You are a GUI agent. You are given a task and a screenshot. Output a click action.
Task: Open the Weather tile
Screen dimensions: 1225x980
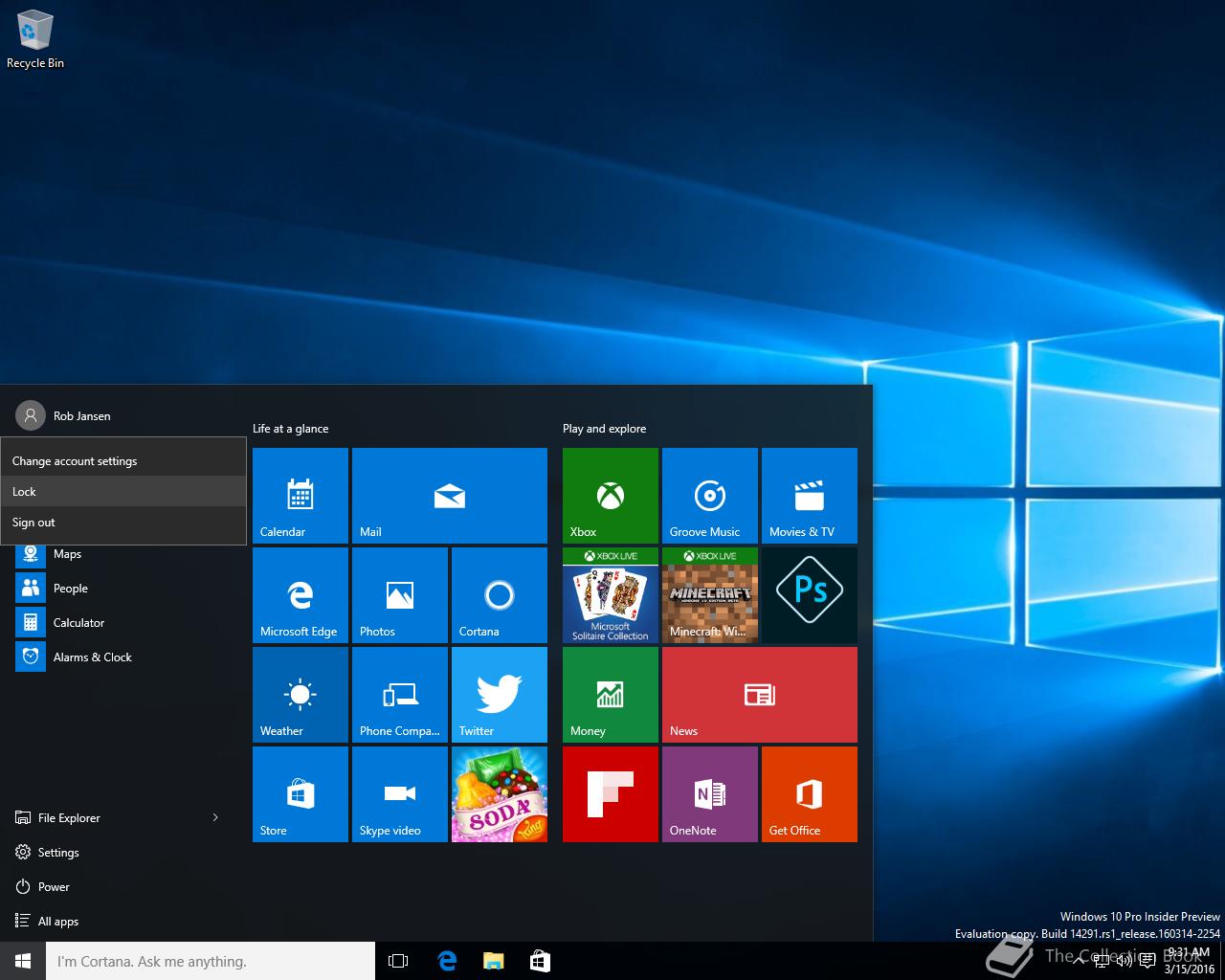click(x=301, y=695)
